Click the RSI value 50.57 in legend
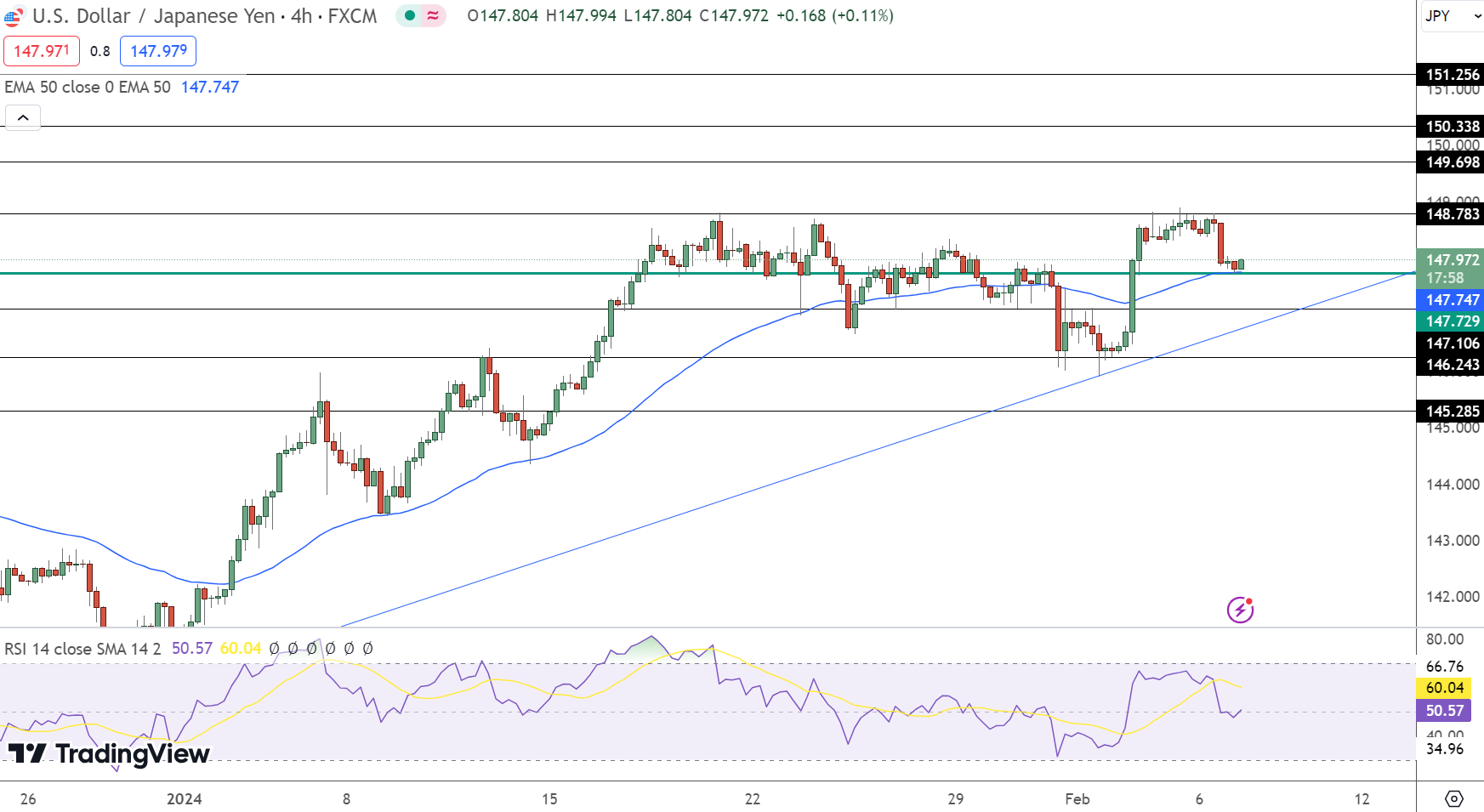Viewport: 1484px width, 812px height. 192,649
